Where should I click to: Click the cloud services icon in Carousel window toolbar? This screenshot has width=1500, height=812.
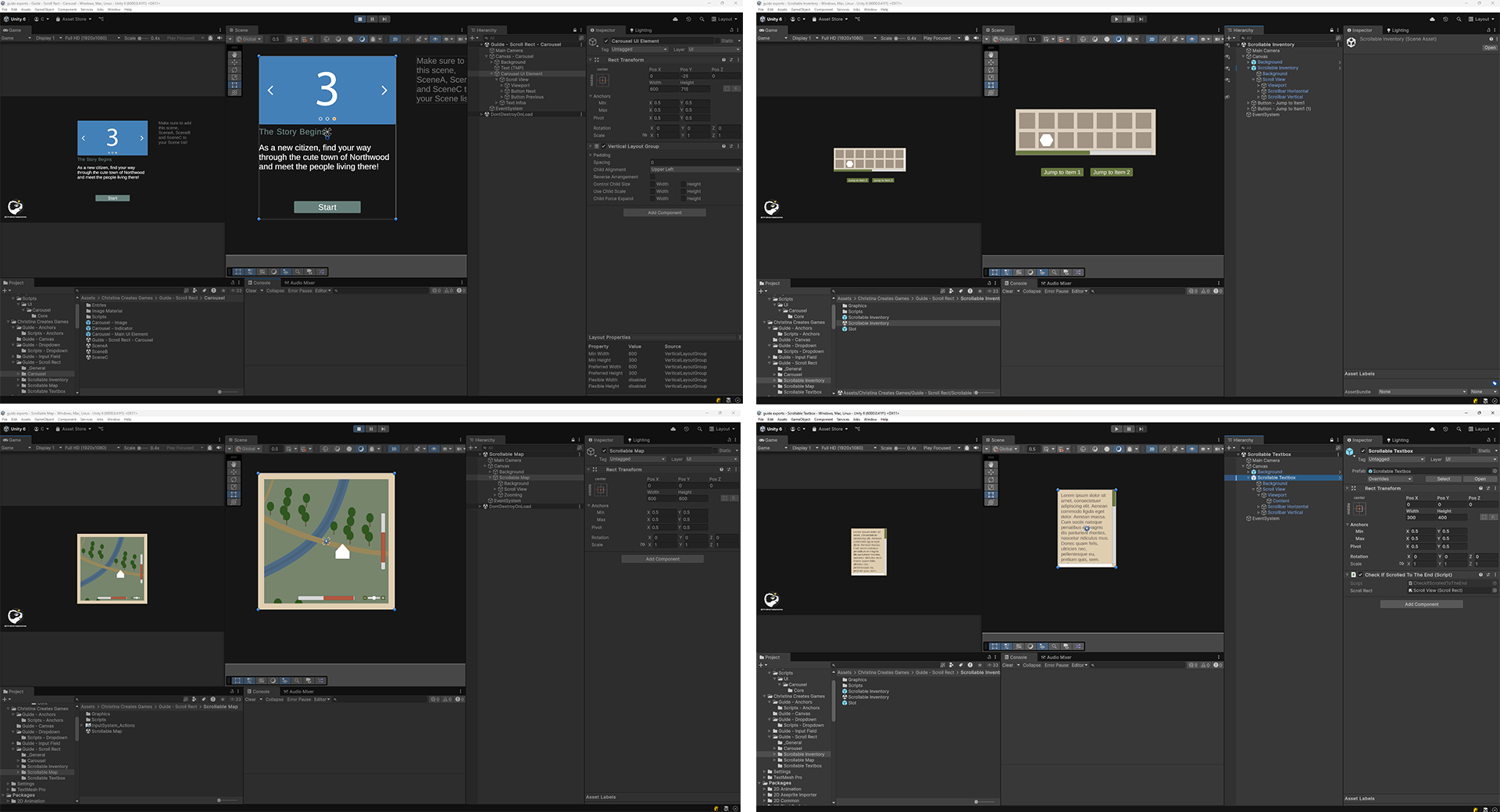tap(675, 20)
